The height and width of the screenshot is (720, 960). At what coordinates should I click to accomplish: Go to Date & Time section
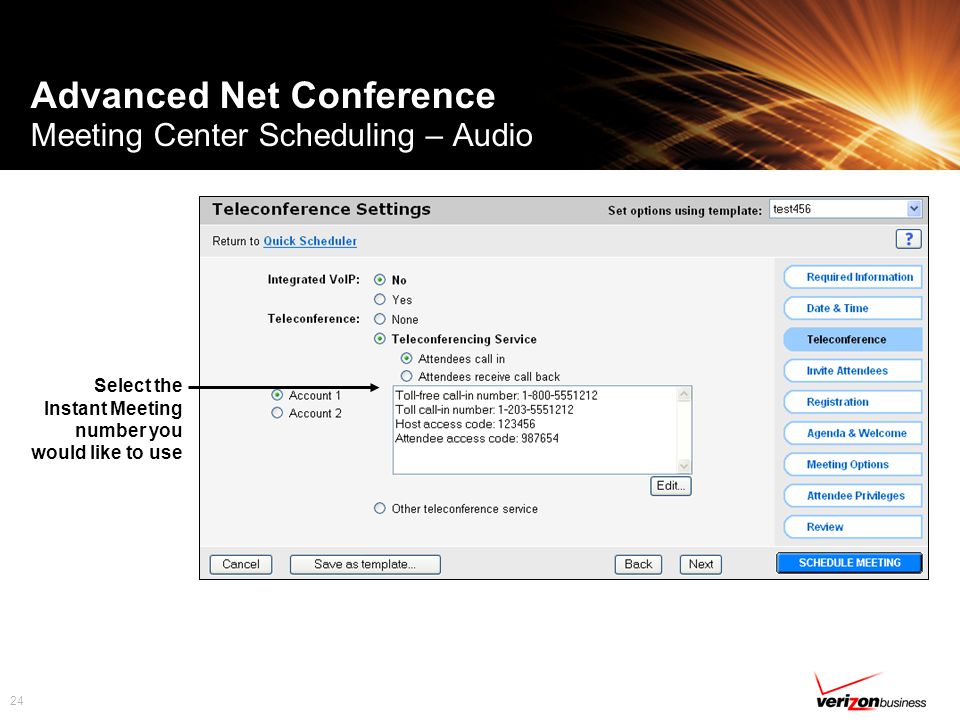pos(853,308)
